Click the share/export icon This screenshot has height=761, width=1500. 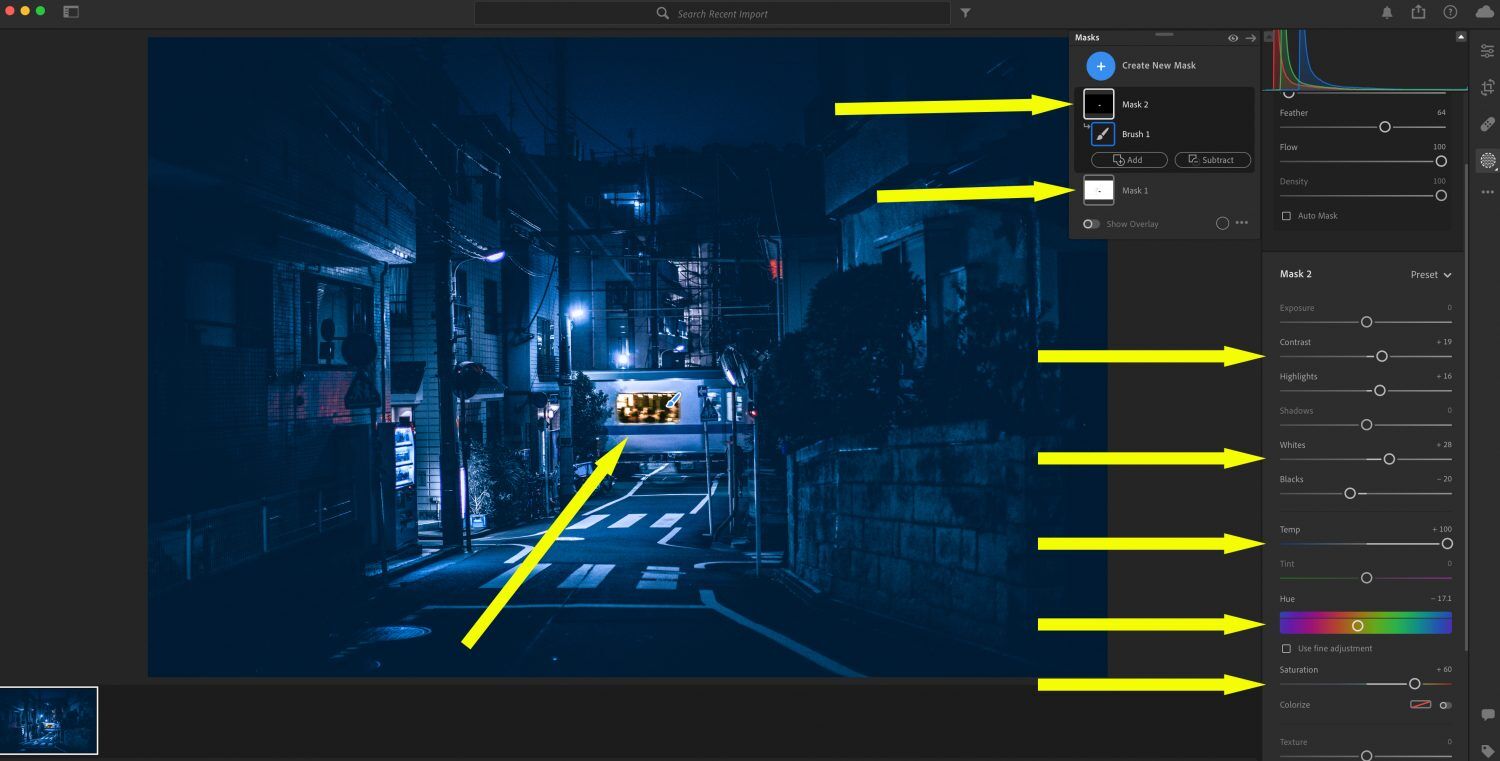tap(1418, 12)
